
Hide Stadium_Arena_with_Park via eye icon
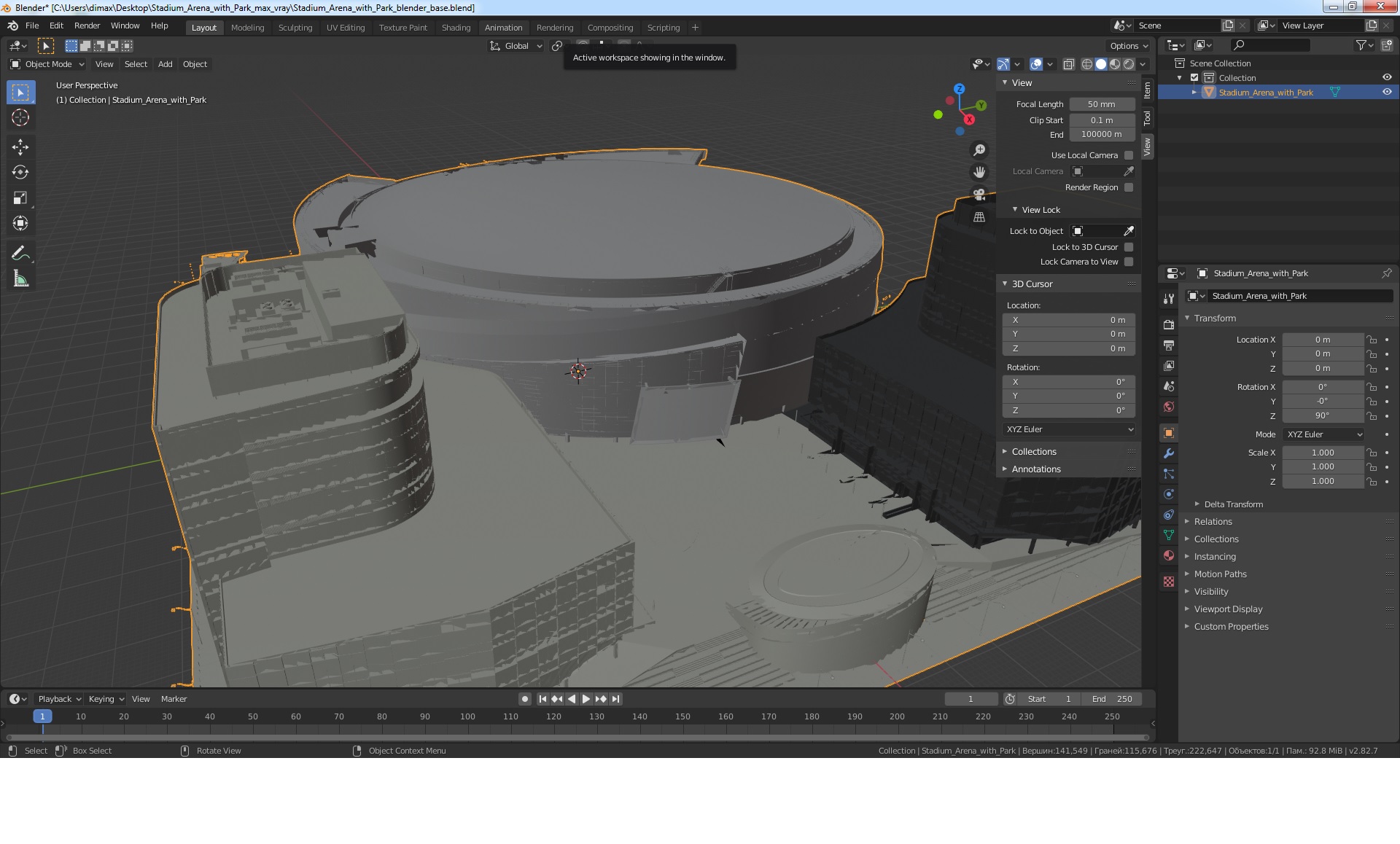tap(1387, 93)
